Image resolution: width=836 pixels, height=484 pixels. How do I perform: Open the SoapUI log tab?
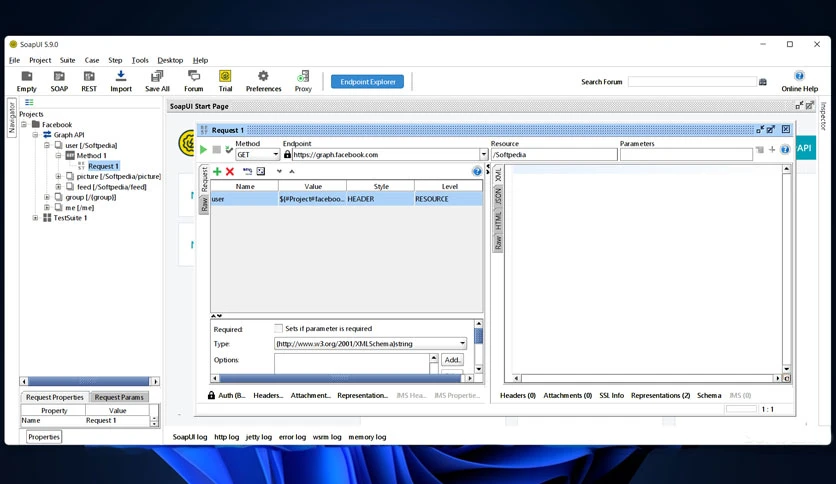[x=190, y=437]
